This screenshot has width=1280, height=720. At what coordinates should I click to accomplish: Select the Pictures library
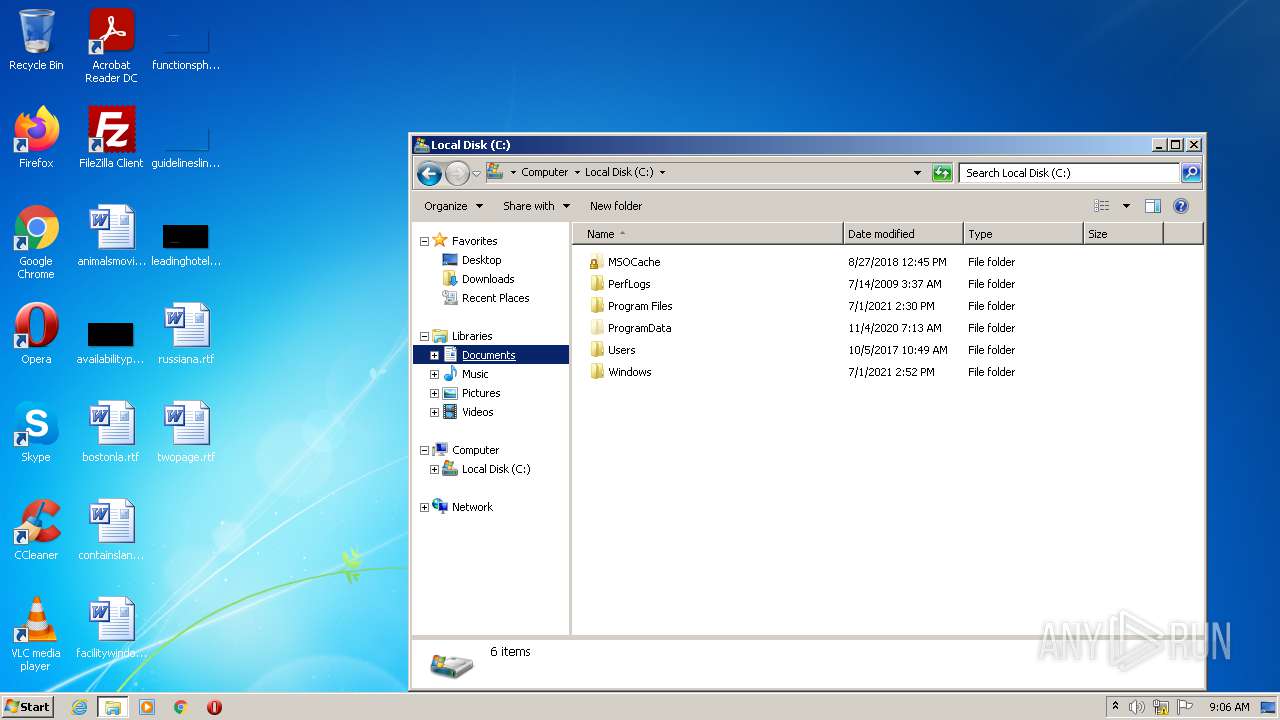480,393
